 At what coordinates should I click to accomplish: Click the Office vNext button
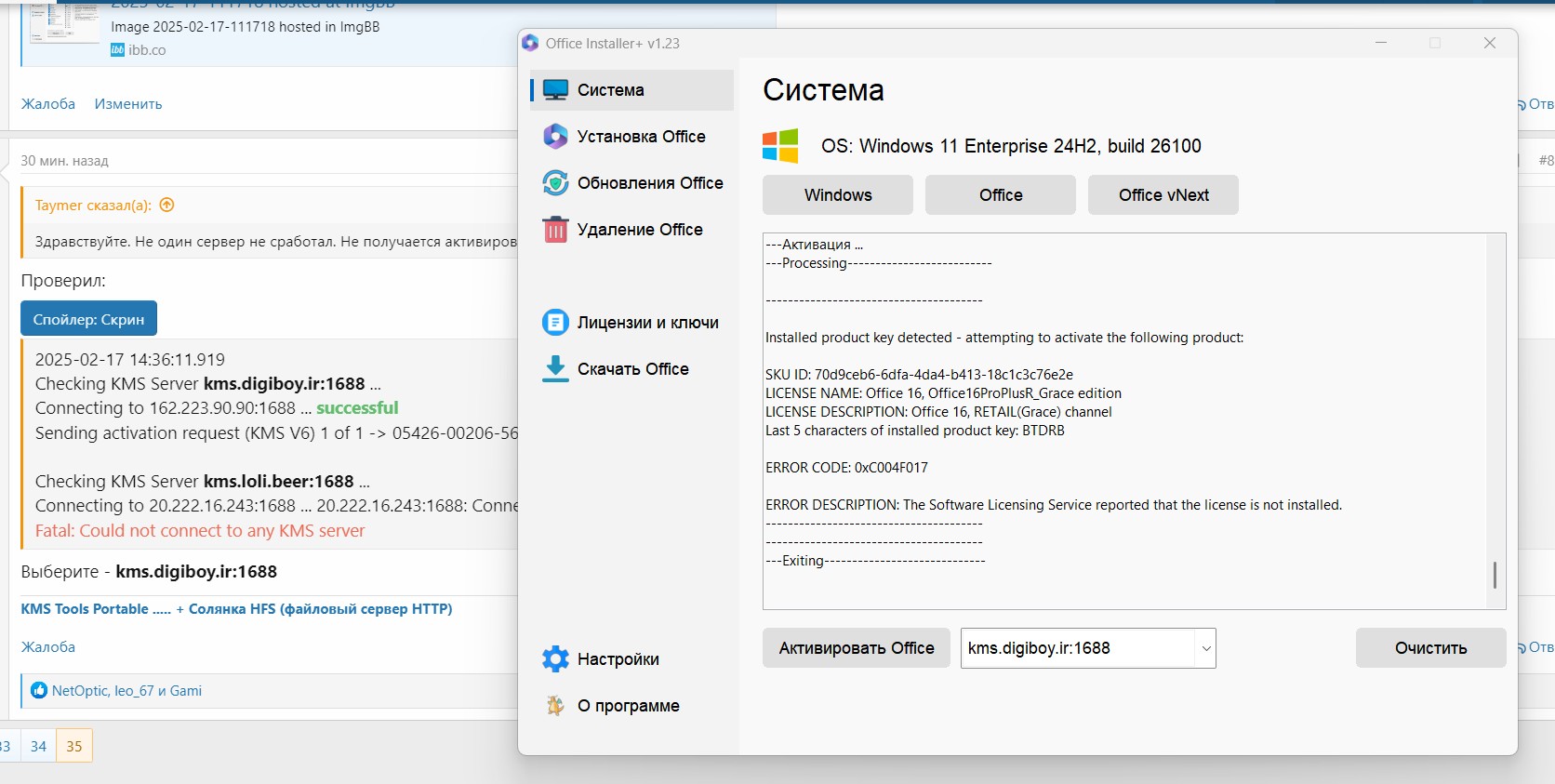[x=1163, y=195]
